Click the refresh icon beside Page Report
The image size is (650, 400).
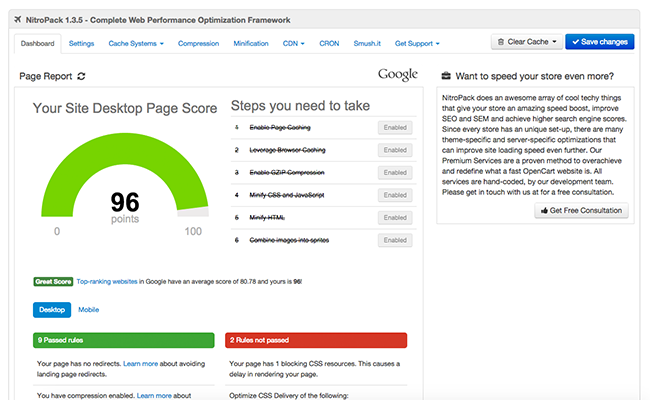click(81, 76)
